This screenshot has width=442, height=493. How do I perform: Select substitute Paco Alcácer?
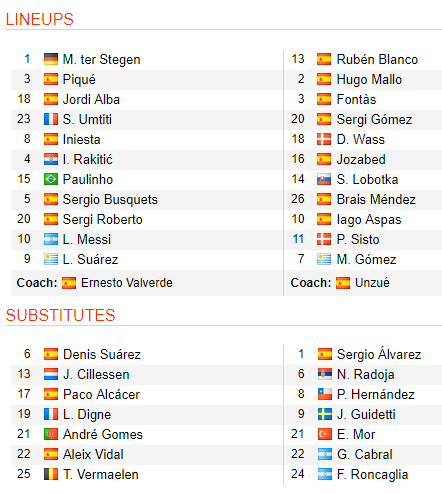[101, 394]
